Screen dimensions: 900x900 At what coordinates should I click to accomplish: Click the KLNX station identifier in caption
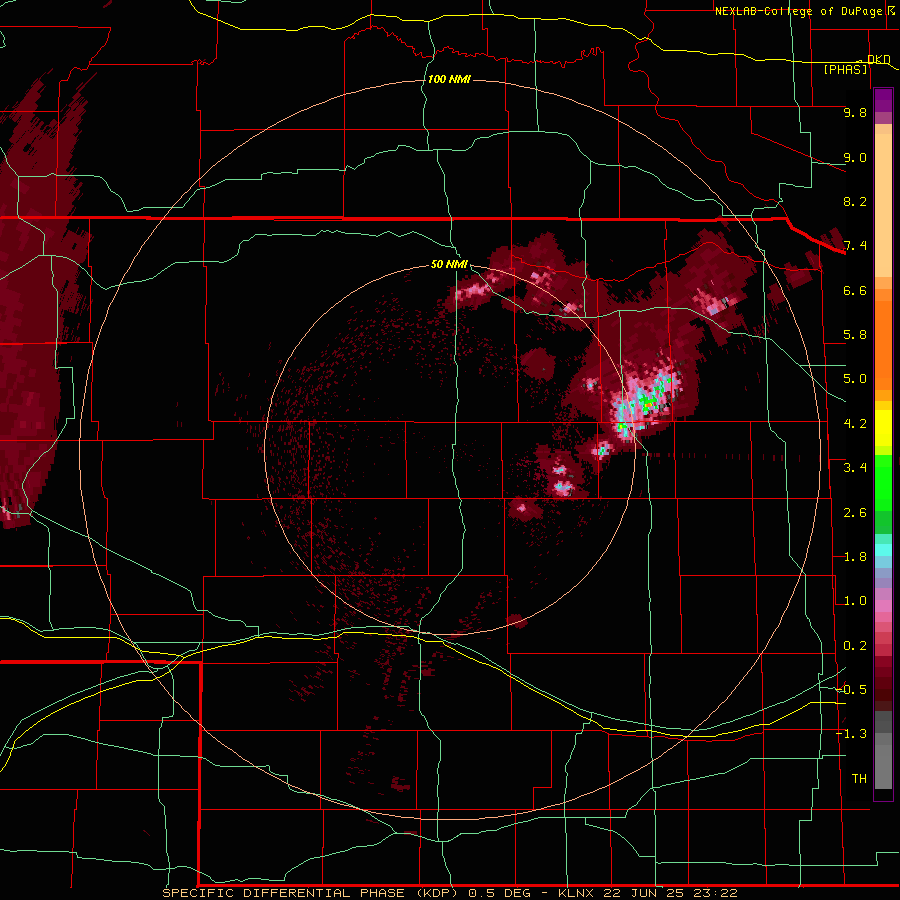coord(576,893)
